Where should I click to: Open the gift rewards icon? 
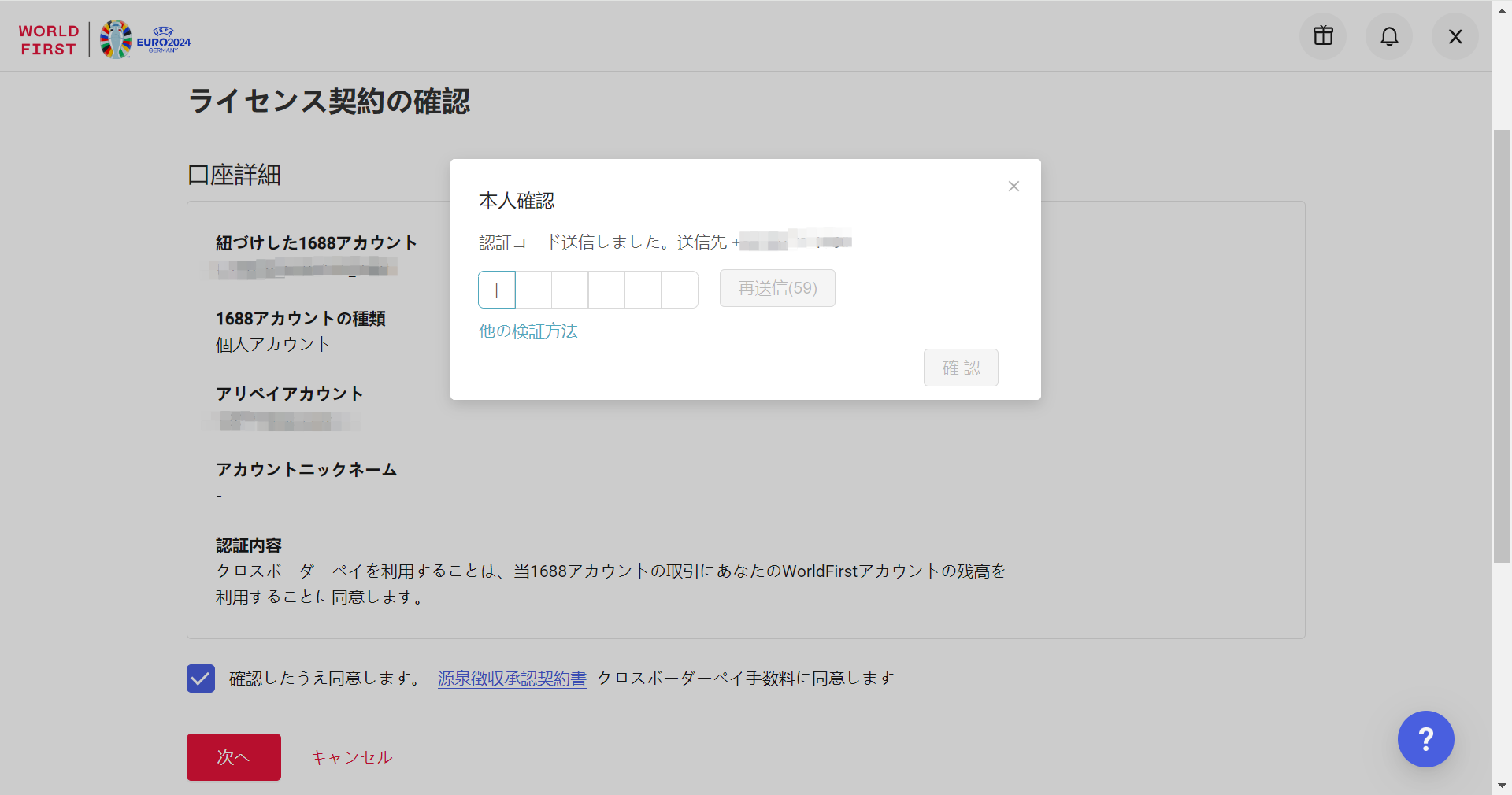click(1323, 36)
